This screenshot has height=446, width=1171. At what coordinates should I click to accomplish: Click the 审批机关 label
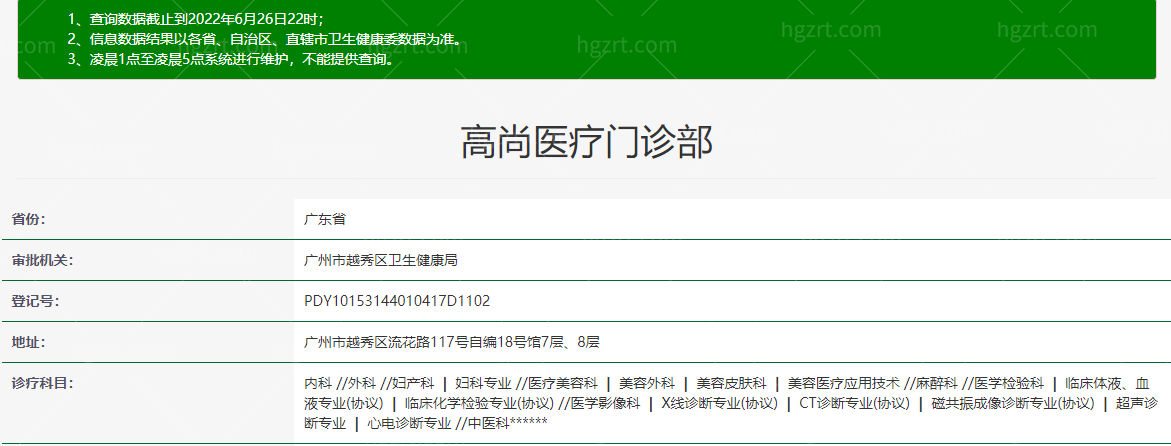(x=42, y=260)
